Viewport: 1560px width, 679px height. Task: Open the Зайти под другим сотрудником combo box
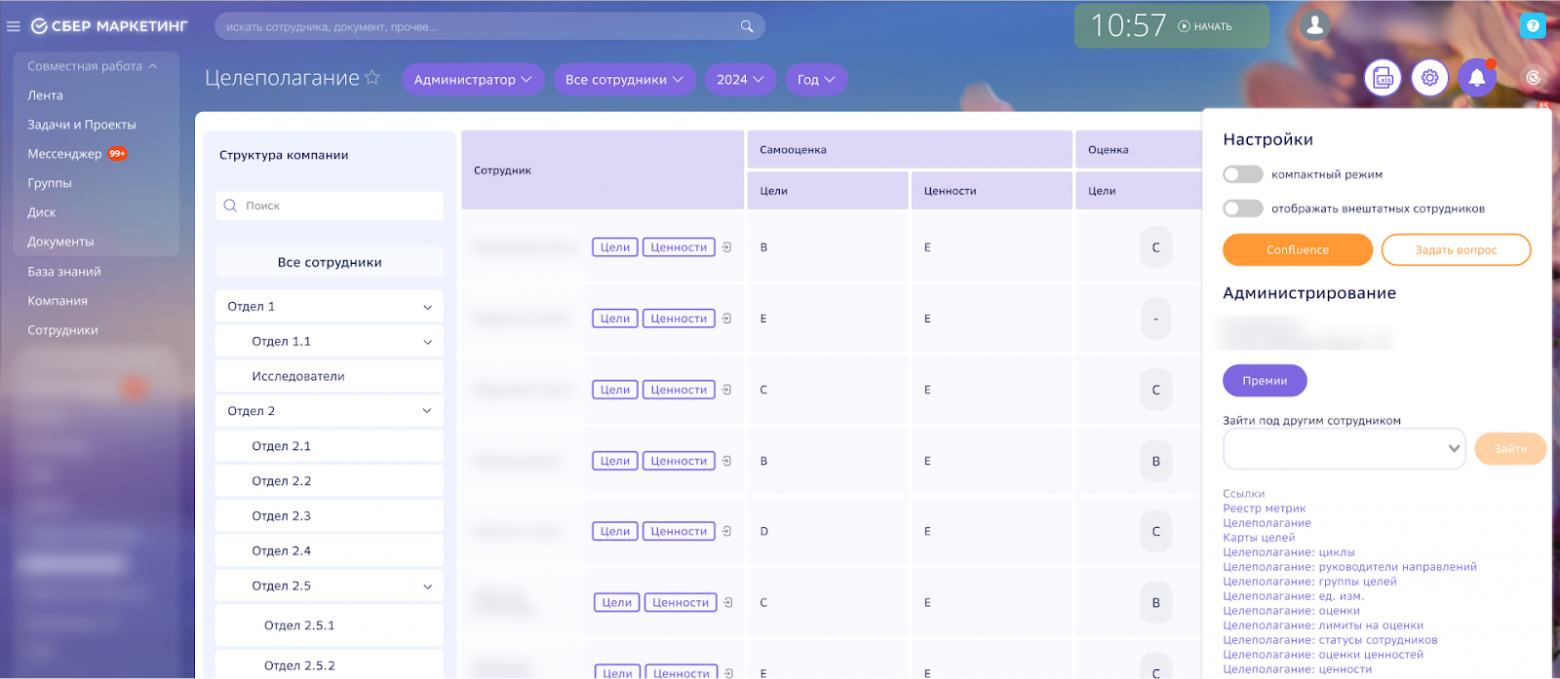1343,449
